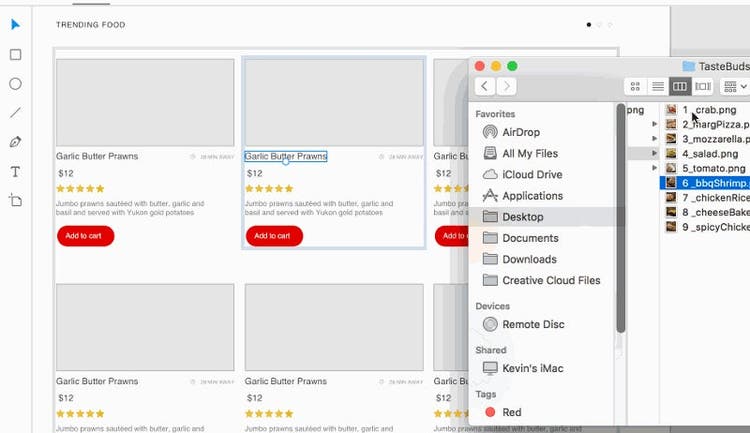Select the Ellipse tool
750x433 pixels.
15,84
